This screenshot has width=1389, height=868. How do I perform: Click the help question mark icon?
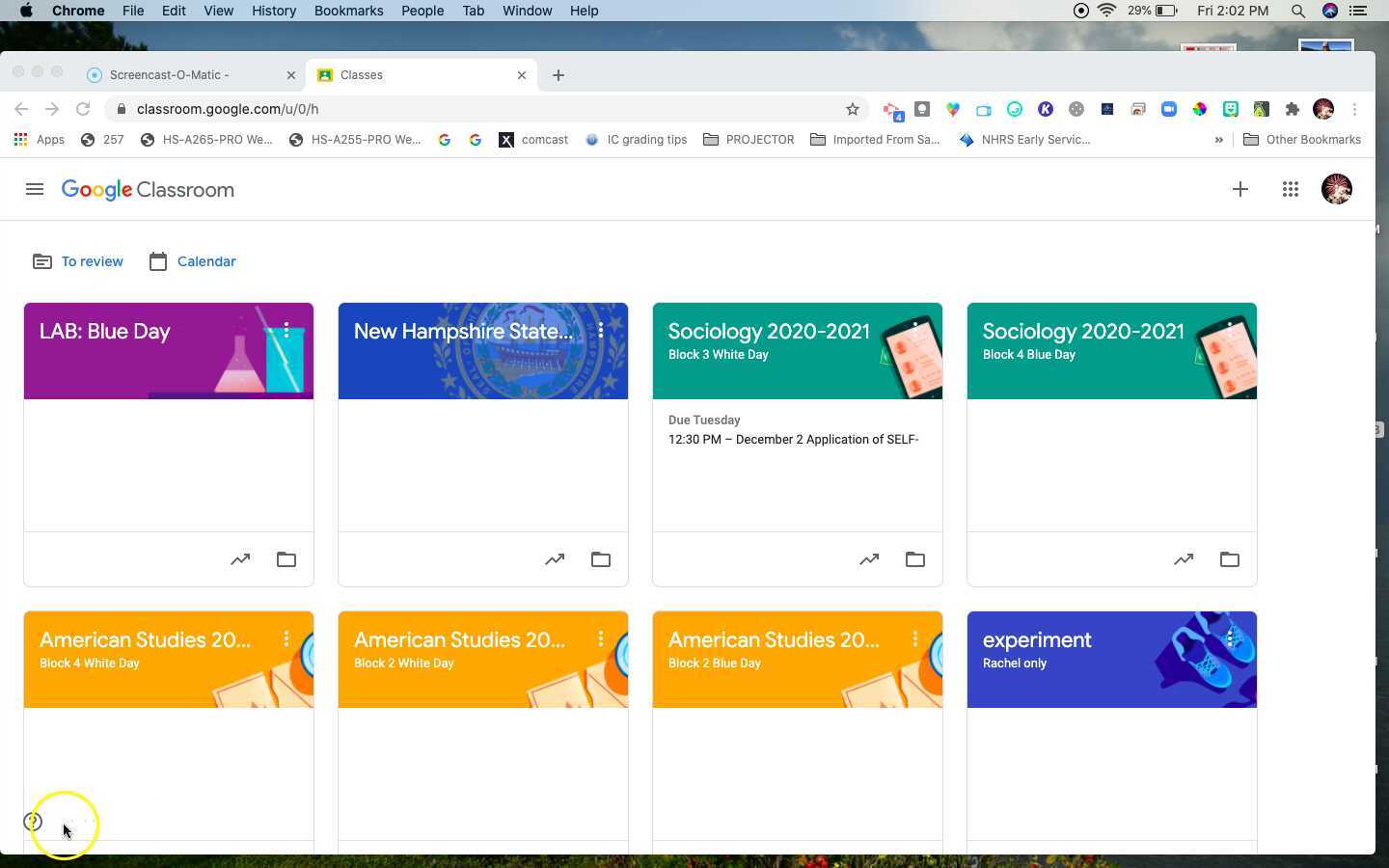click(33, 822)
